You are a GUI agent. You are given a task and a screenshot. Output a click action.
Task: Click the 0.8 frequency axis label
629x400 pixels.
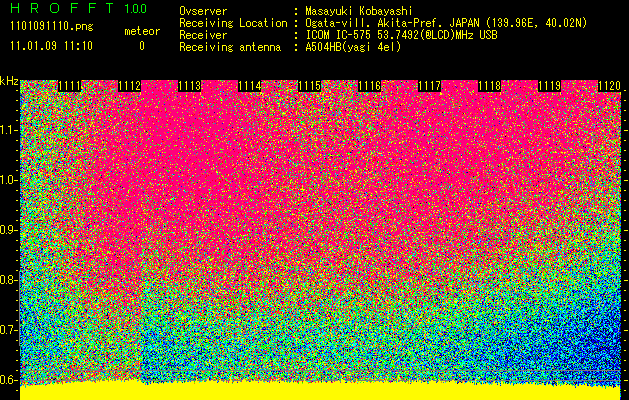pos(9,280)
